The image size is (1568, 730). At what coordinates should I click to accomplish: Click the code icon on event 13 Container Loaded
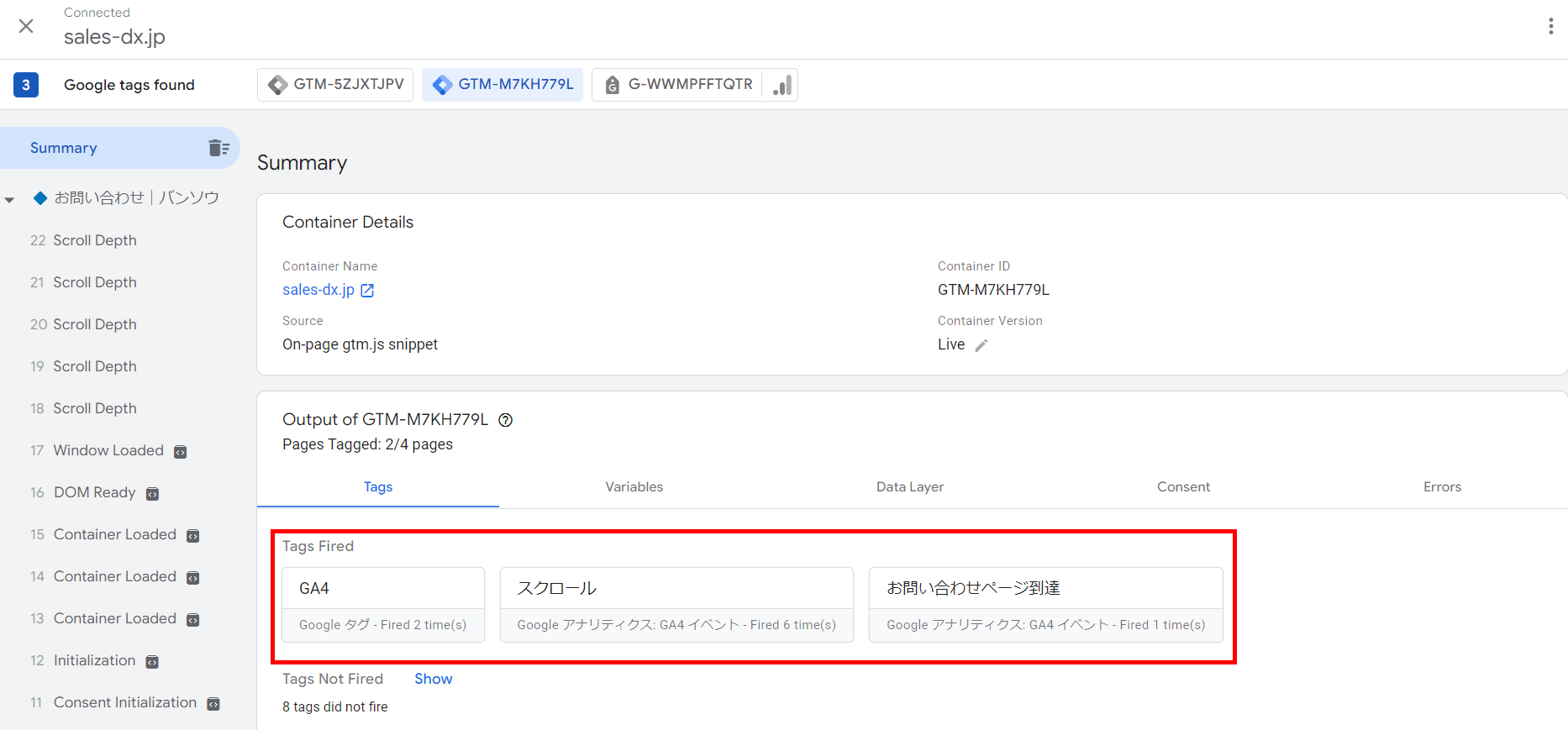pyautogui.click(x=192, y=620)
